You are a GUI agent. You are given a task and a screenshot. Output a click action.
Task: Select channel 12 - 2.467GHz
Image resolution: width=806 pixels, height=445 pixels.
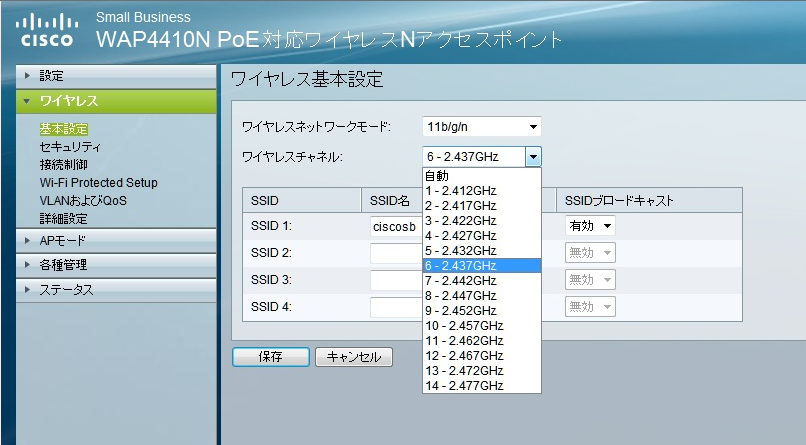tap(482, 356)
